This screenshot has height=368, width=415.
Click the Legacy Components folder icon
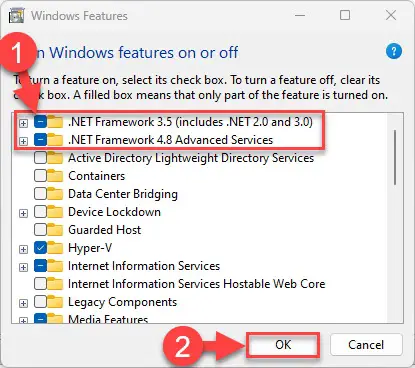55,302
